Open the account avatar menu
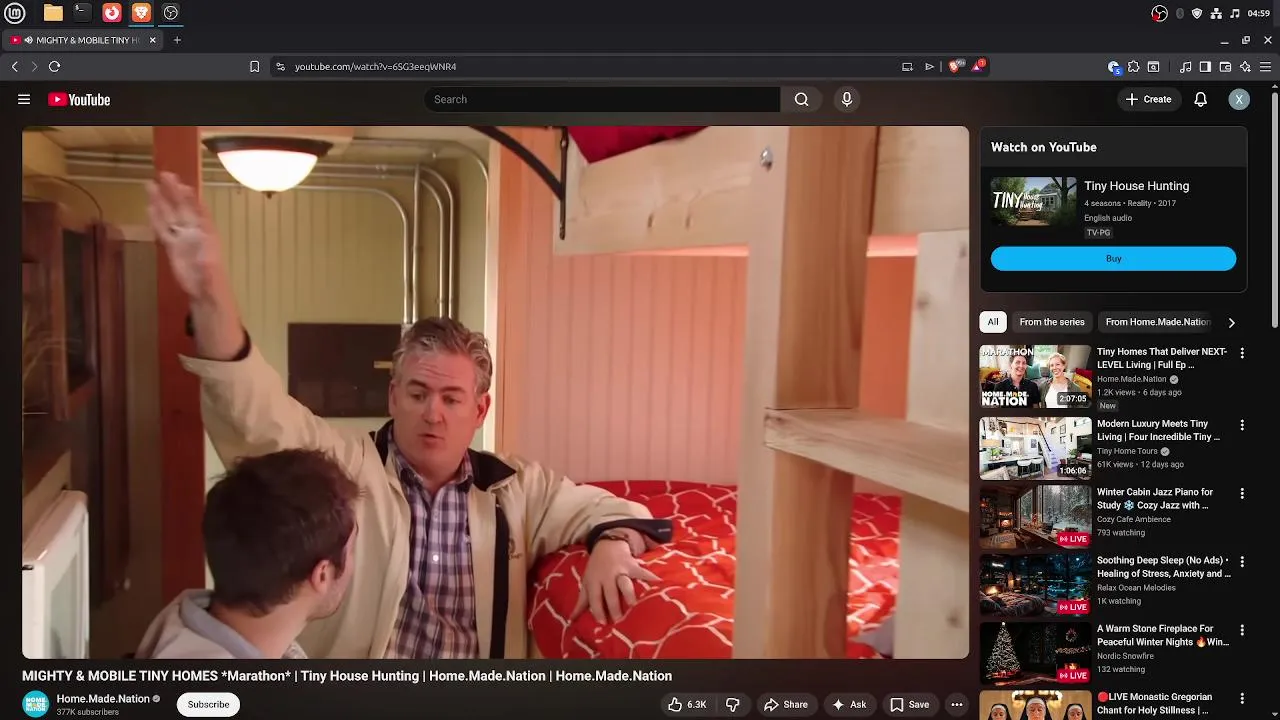This screenshot has height=720, width=1280. (1239, 99)
